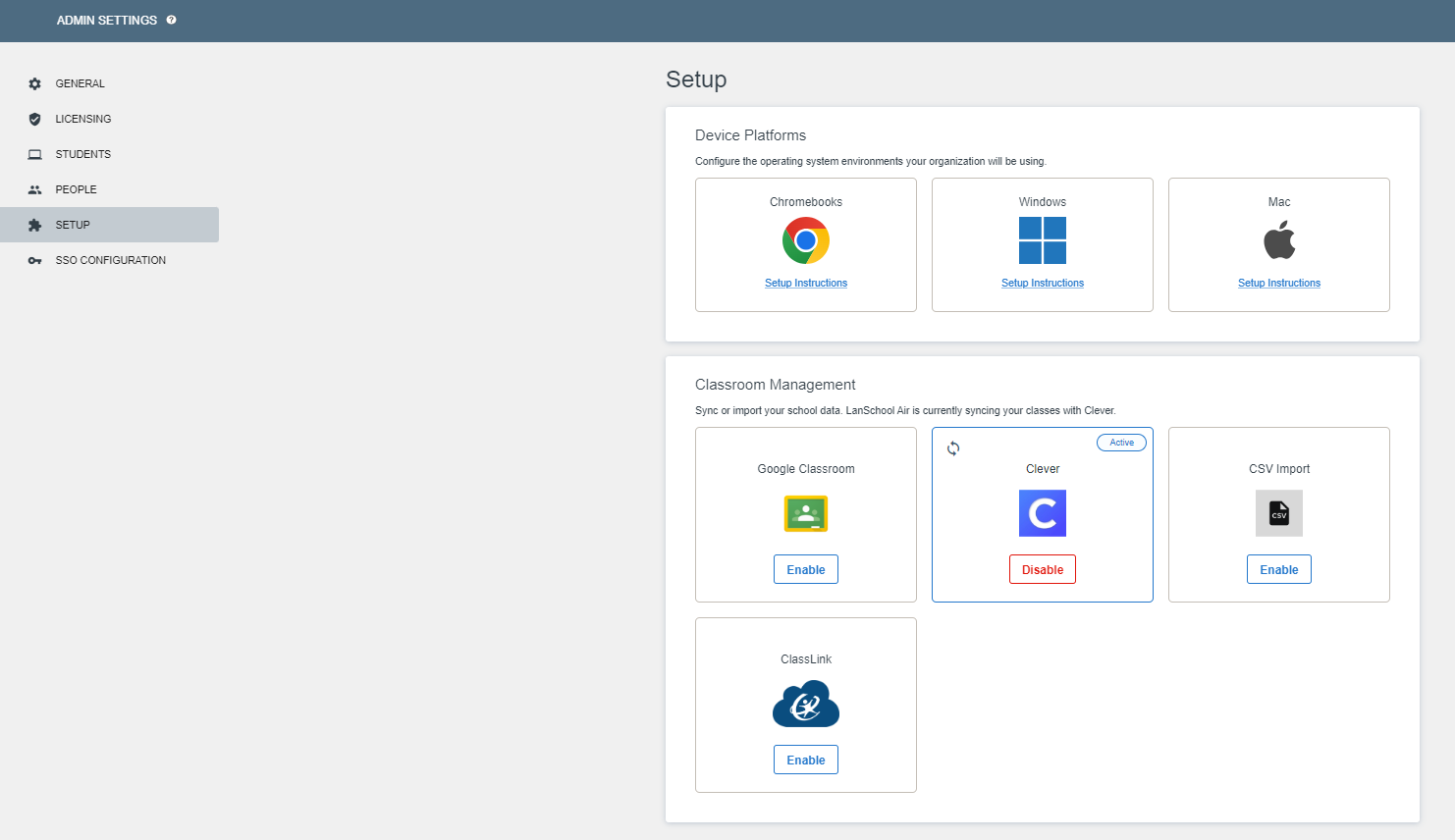Select the Setup menu item

pyautogui.click(x=109, y=225)
